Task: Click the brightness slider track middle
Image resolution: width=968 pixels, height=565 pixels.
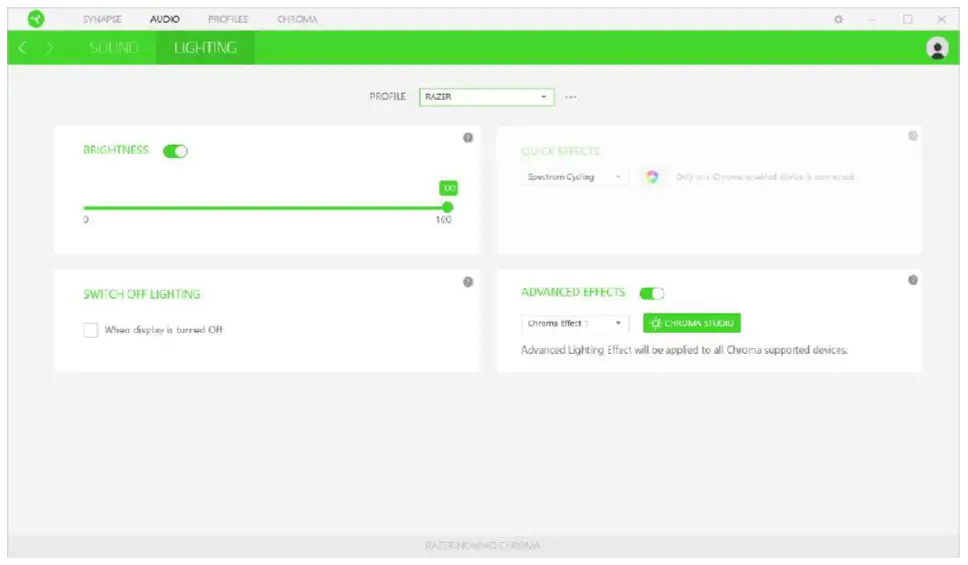Action: click(265, 208)
